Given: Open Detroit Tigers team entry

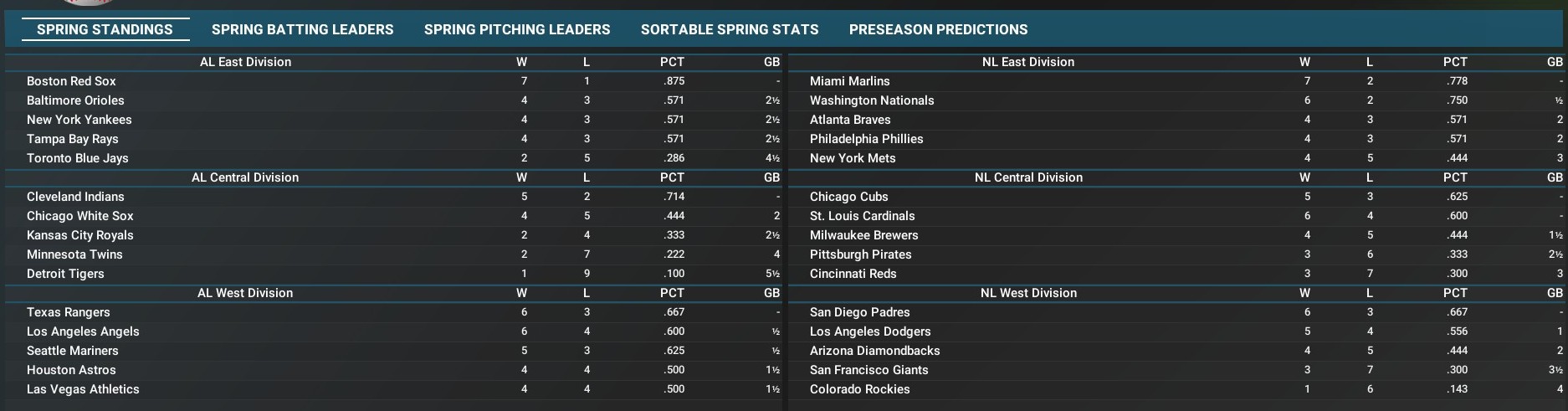Looking at the screenshot, I should 65,274.
